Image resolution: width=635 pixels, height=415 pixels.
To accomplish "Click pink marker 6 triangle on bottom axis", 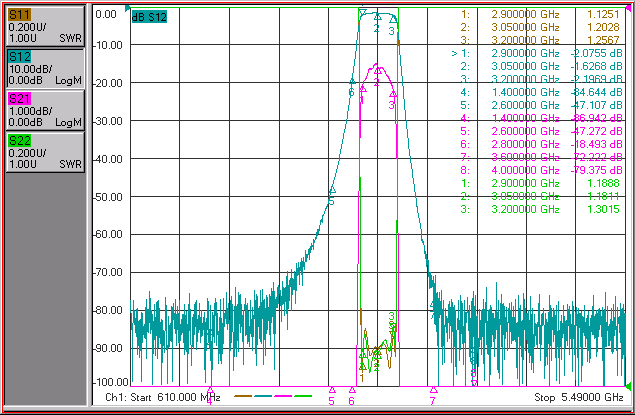I will [352, 390].
